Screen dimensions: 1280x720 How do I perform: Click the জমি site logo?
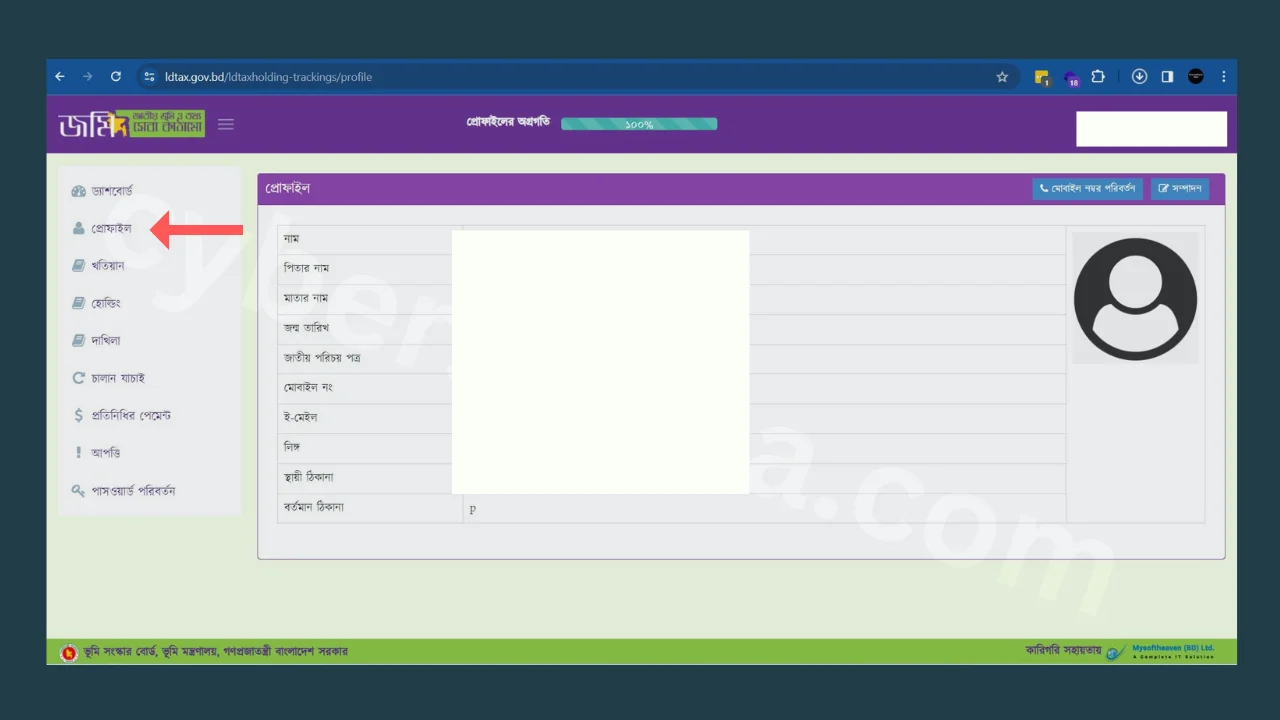[x=131, y=124]
